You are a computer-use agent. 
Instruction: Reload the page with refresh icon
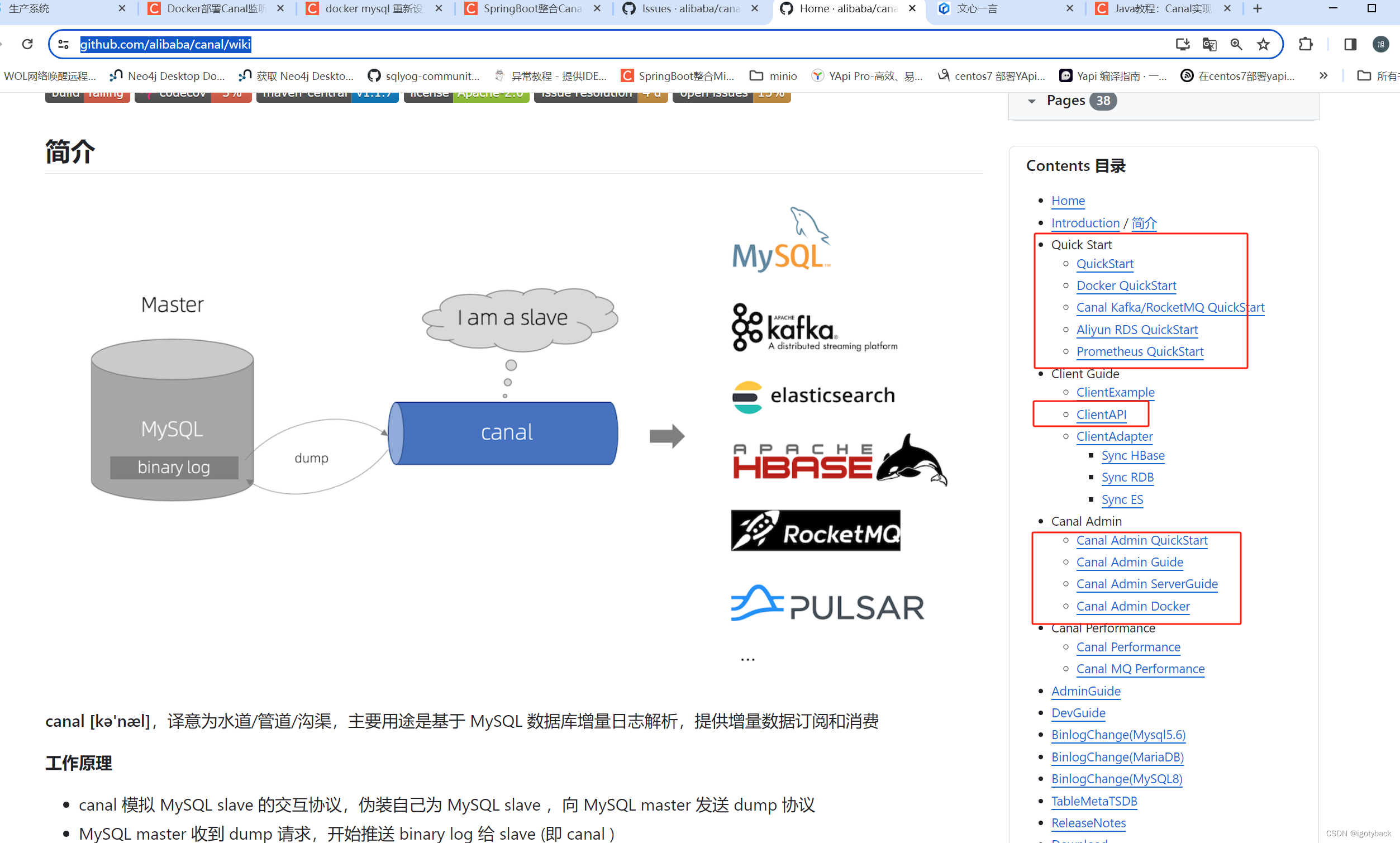tap(27, 44)
